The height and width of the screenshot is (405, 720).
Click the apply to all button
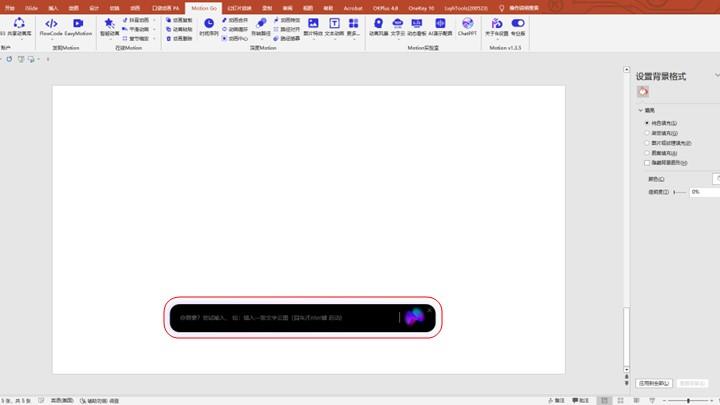click(x=654, y=383)
